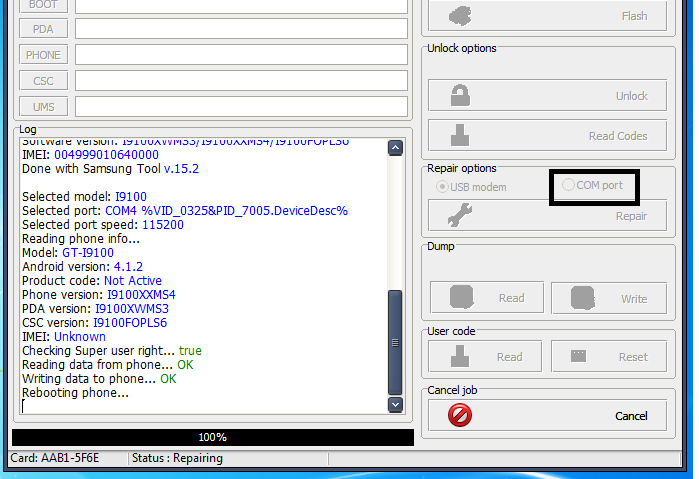Click 'PDA version: I9100XWMS3' line
This screenshot has height=479, width=699.
point(95,309)
